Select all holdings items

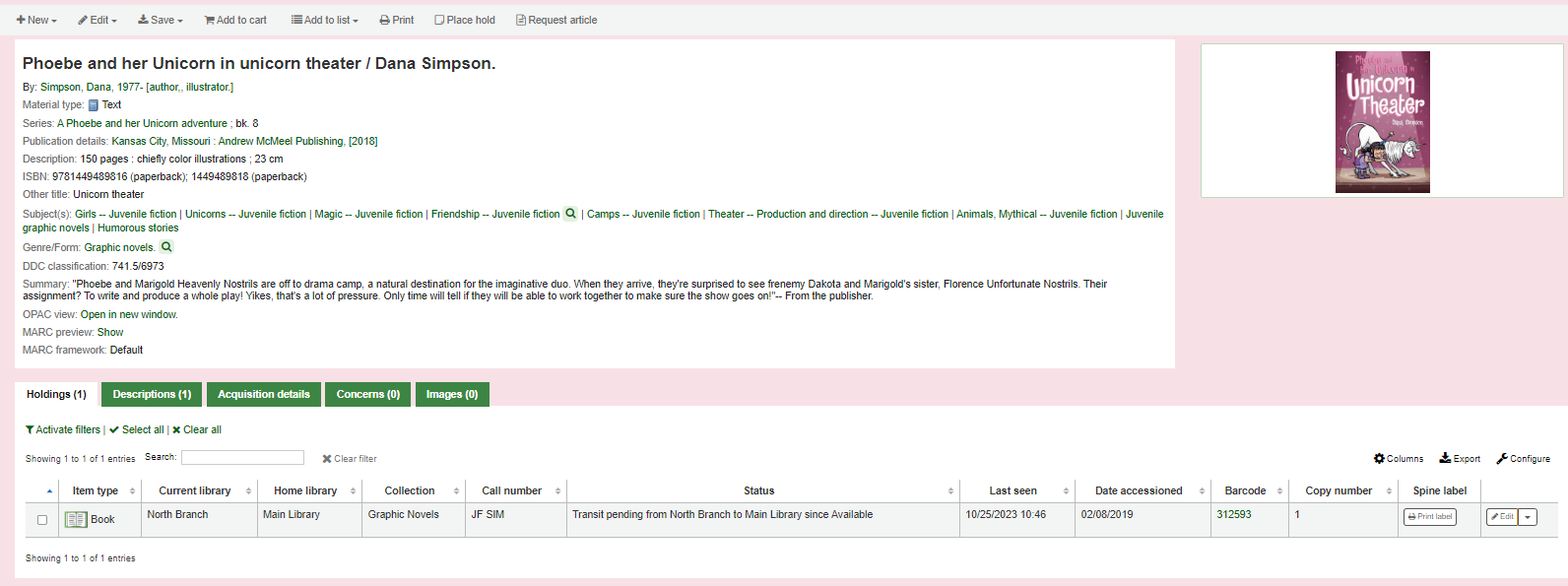137,429
